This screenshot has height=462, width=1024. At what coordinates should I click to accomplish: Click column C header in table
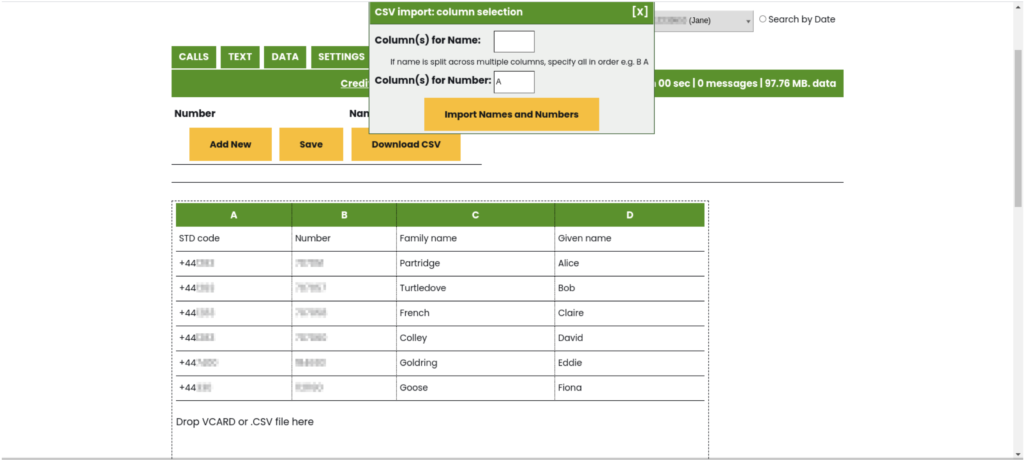pyautogui.click(x=475, y=215)
